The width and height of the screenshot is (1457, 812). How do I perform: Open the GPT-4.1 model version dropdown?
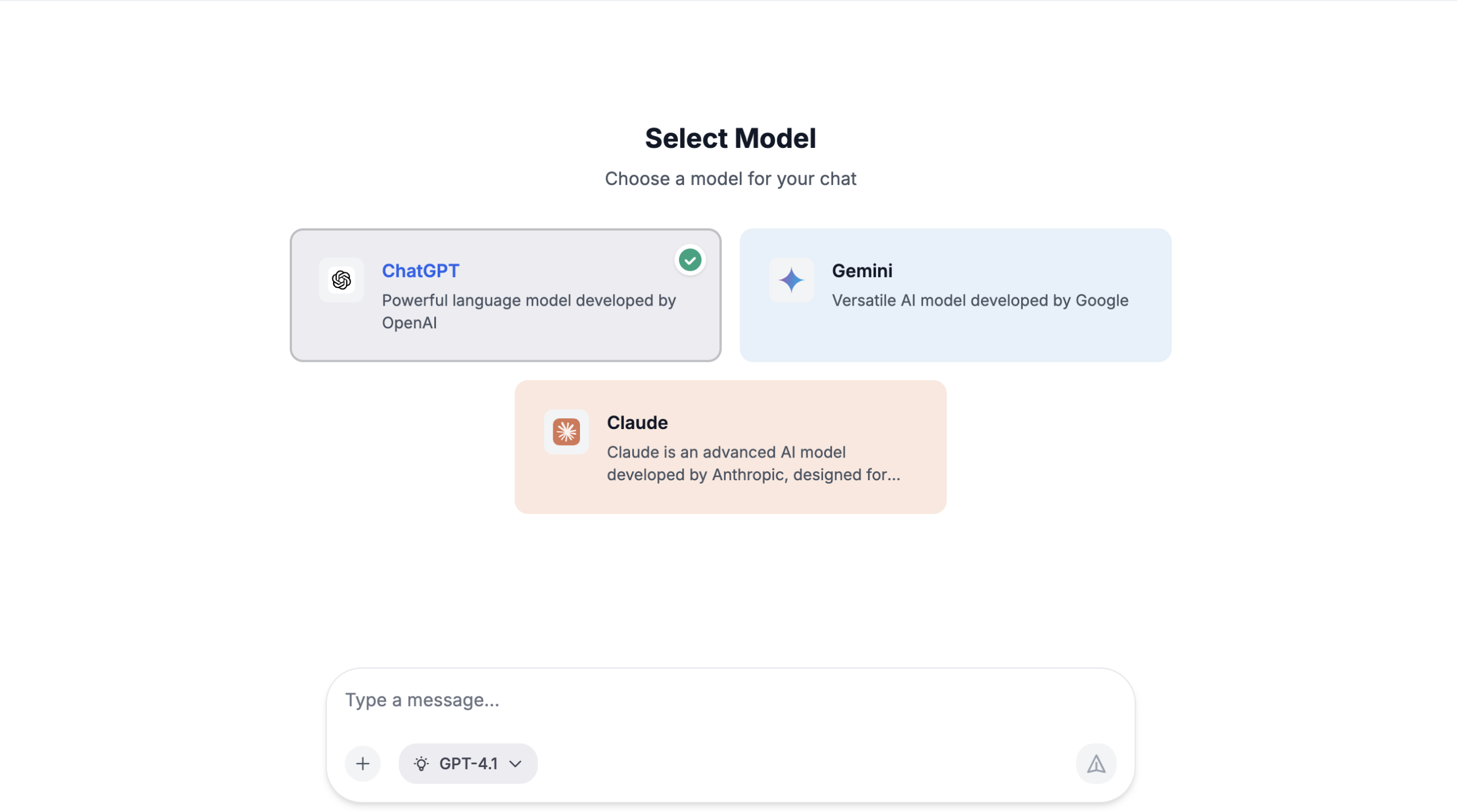468,764
